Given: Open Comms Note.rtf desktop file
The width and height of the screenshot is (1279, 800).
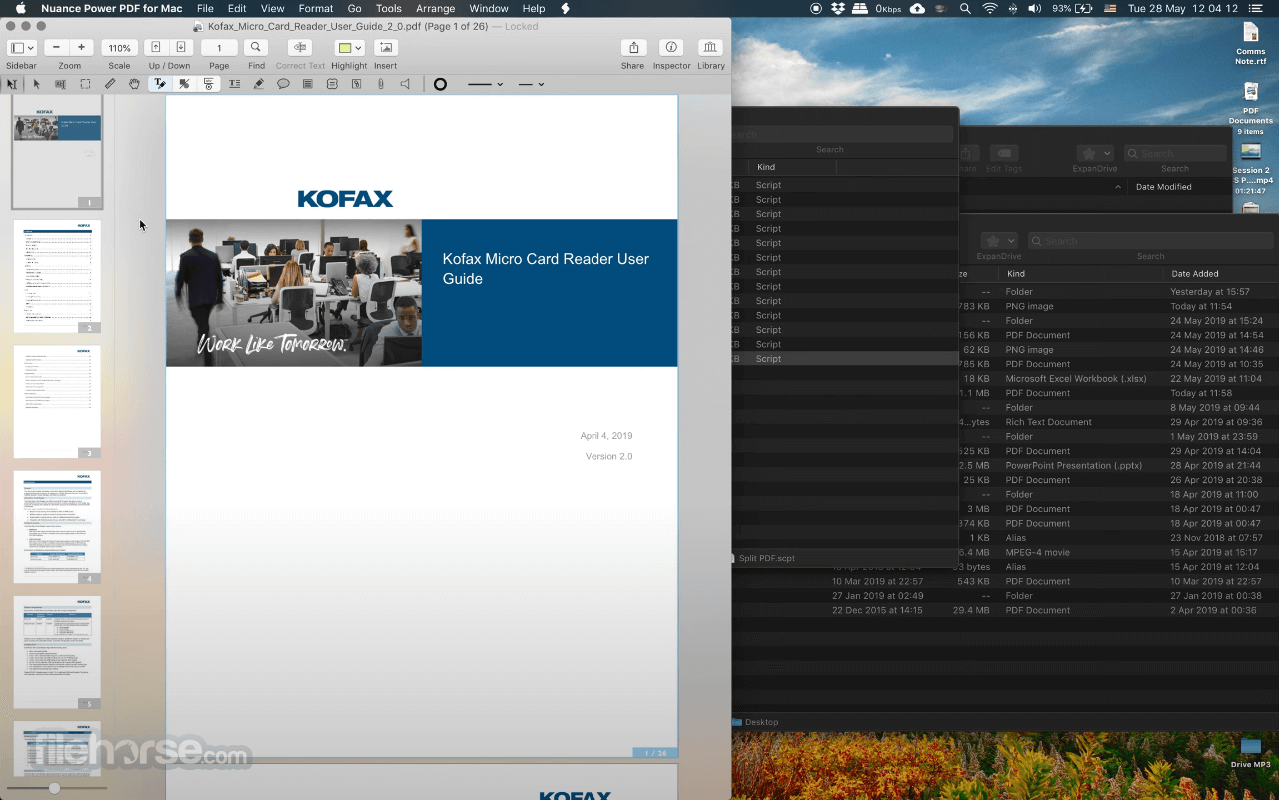Looking at the screenshot, I should (x=1250, y=44).
